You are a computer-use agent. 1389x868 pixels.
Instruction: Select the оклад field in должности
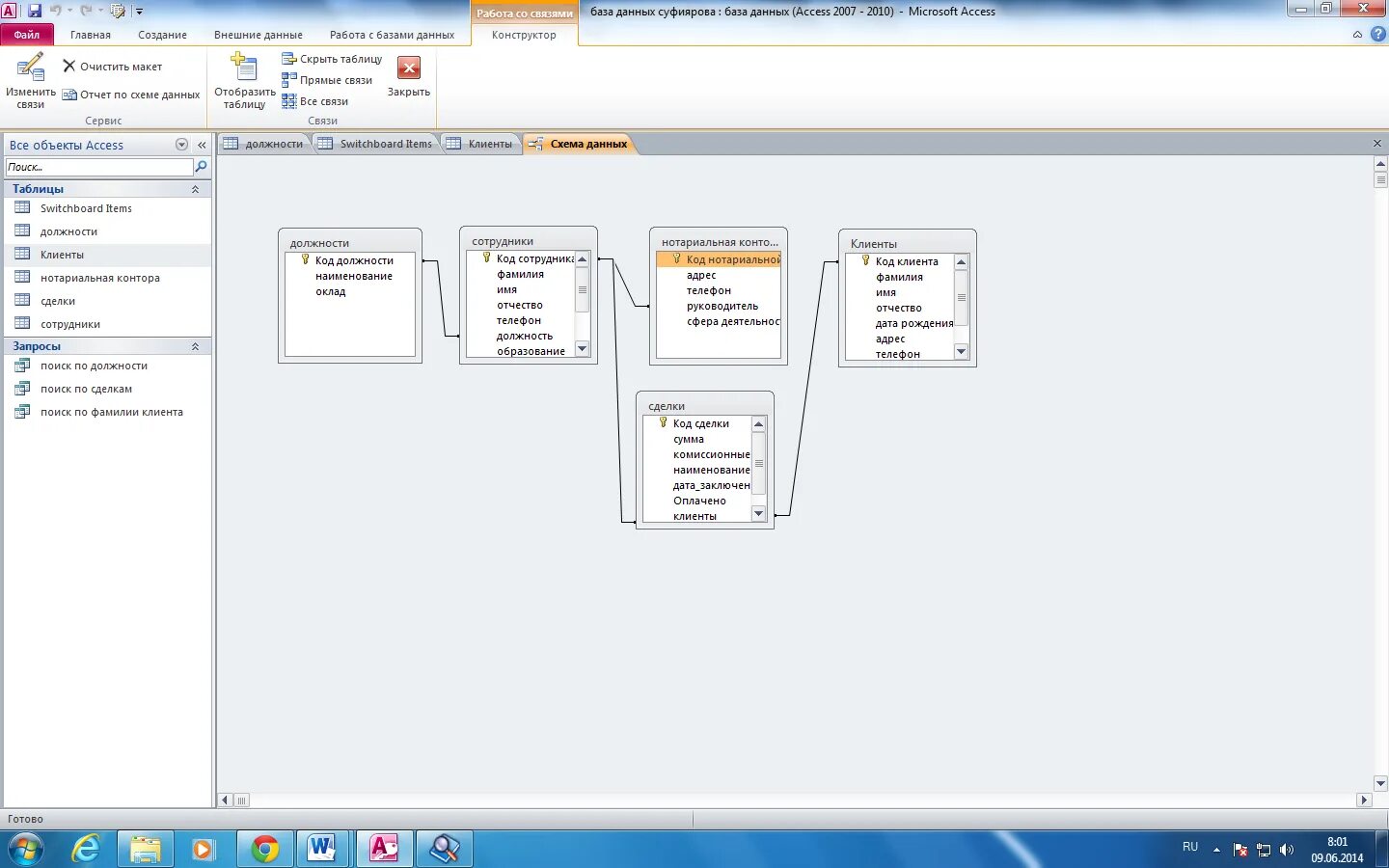point(331,291)
